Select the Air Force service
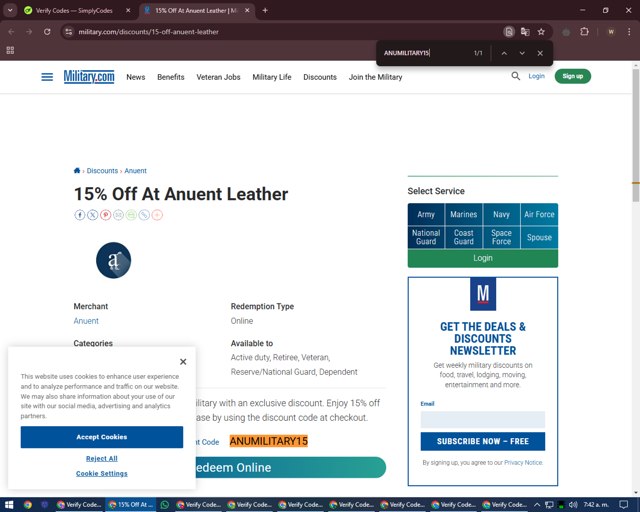 (539, 214)
